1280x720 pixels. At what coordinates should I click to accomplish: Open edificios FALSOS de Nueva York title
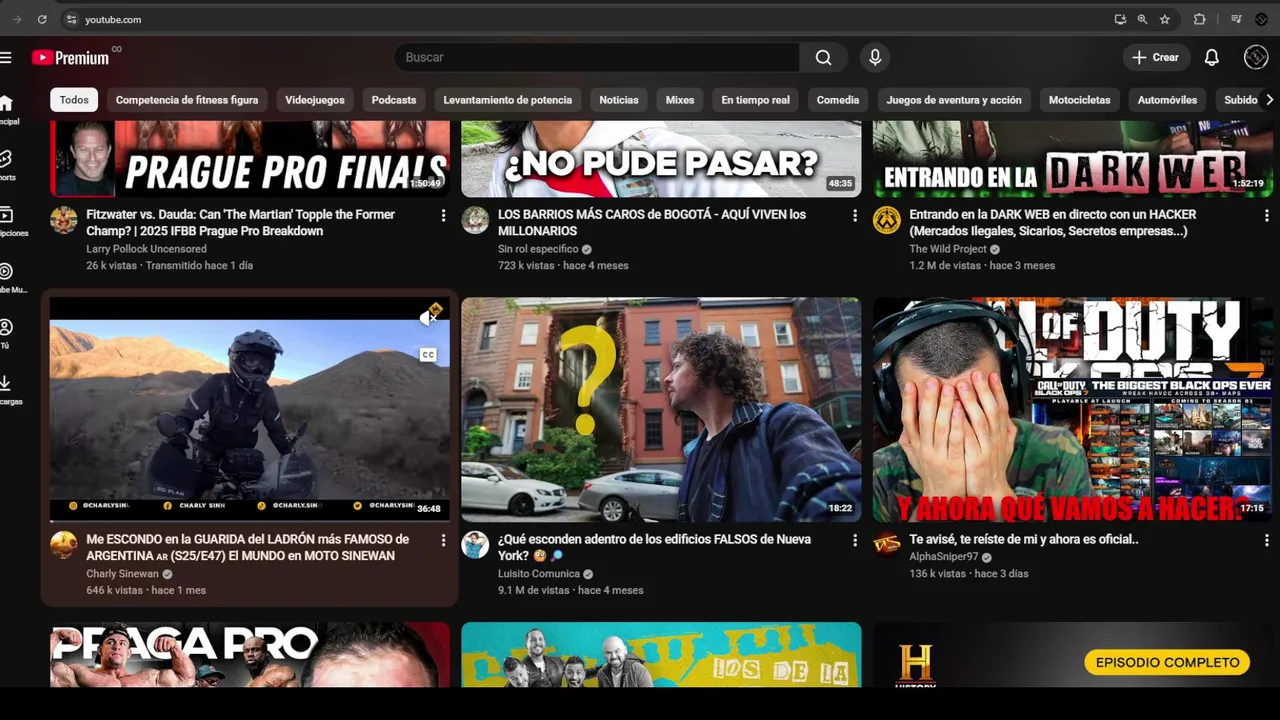(654, 547)
